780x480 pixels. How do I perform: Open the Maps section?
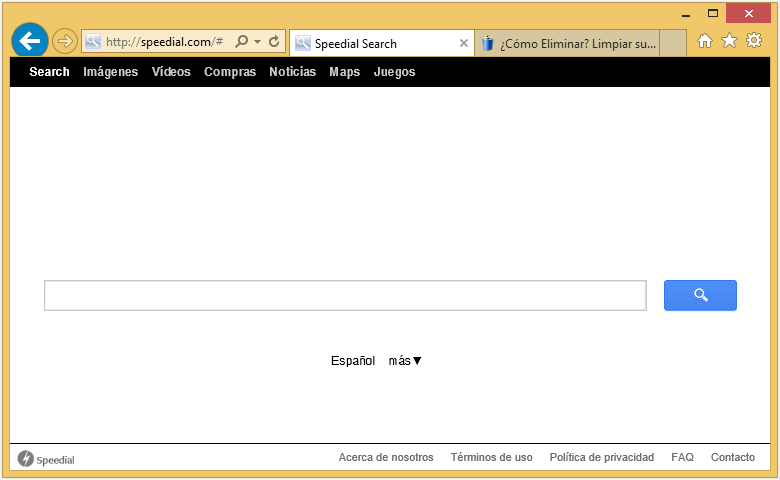(x=344, y=72)
